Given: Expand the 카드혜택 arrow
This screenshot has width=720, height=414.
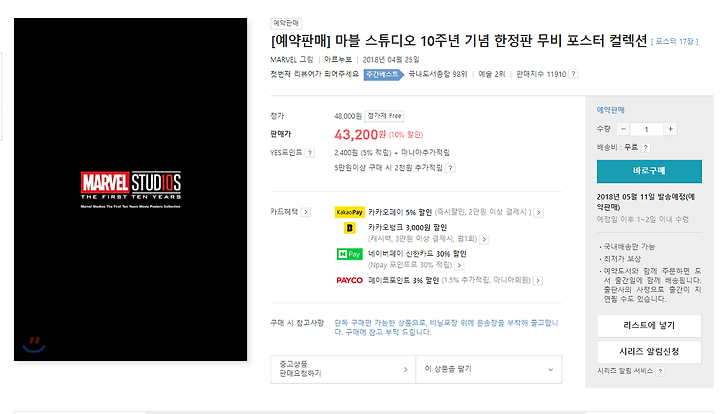Looking at the screenshot, I should coord(306,212).
